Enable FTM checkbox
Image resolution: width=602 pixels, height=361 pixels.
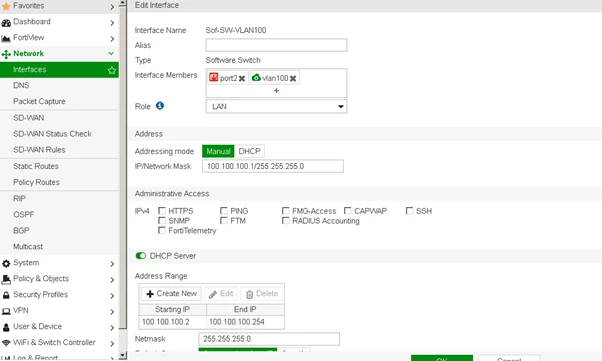[223, 220]
